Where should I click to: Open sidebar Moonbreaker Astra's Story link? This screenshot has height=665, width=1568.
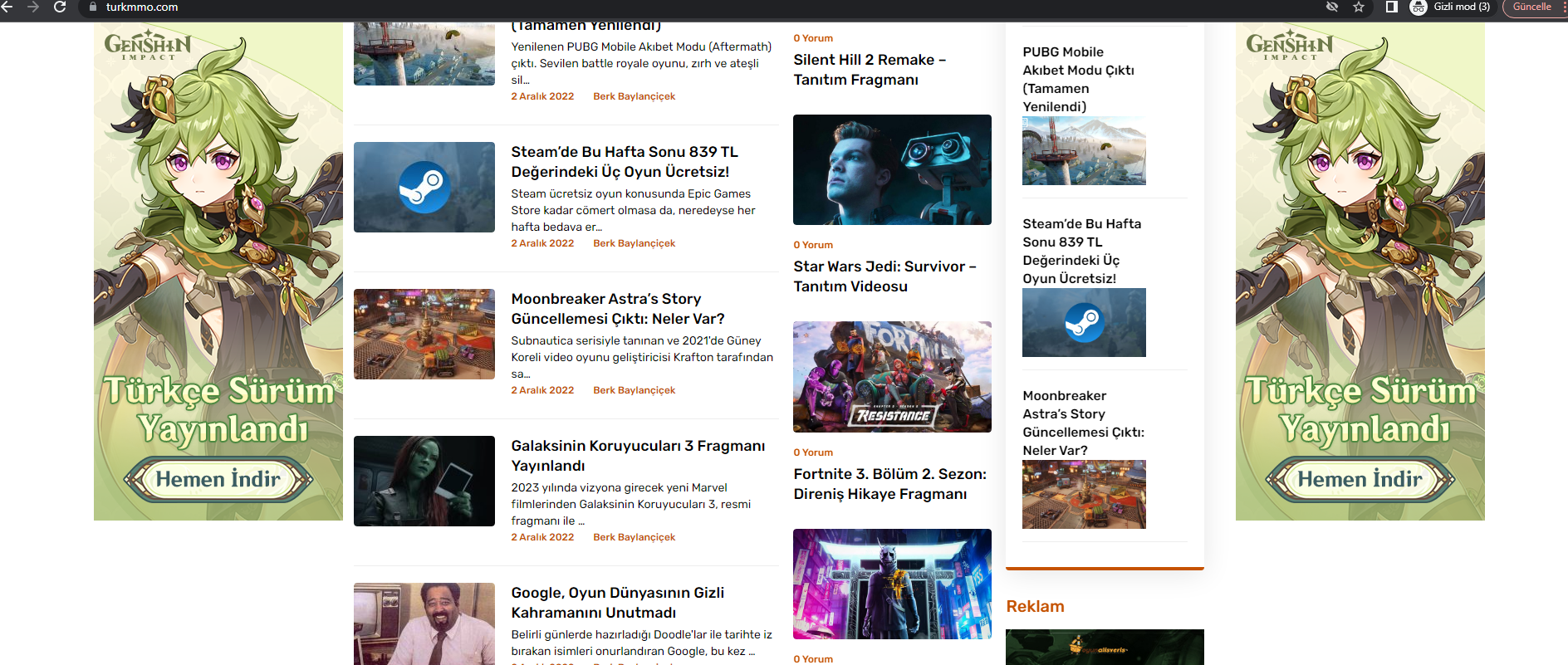pyautogui.click(x=1083, y=423)
